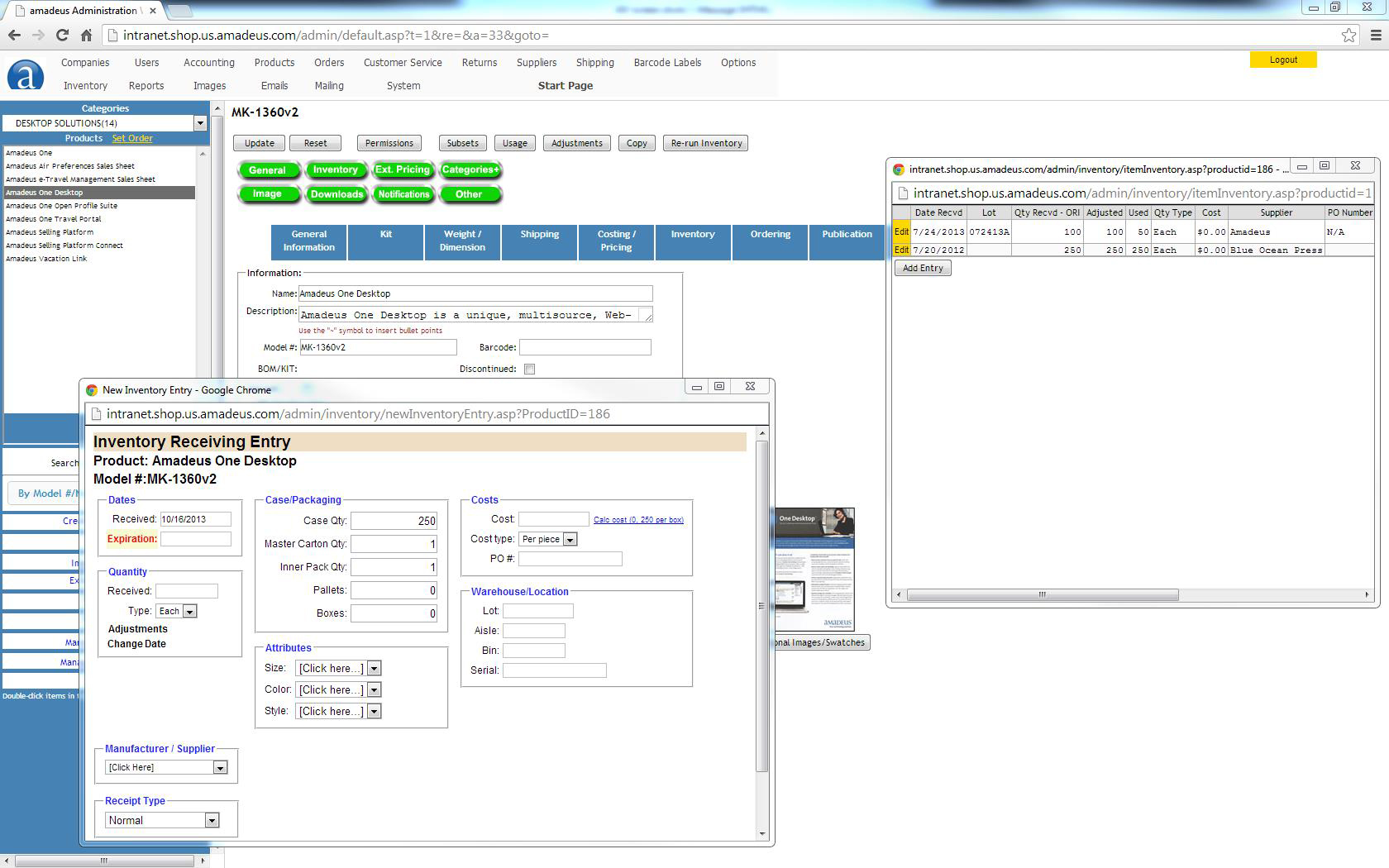Click the Serial input field
The width and height of the screenshot is (1389, 868).
pyautogui.click(x=554, y=670)
